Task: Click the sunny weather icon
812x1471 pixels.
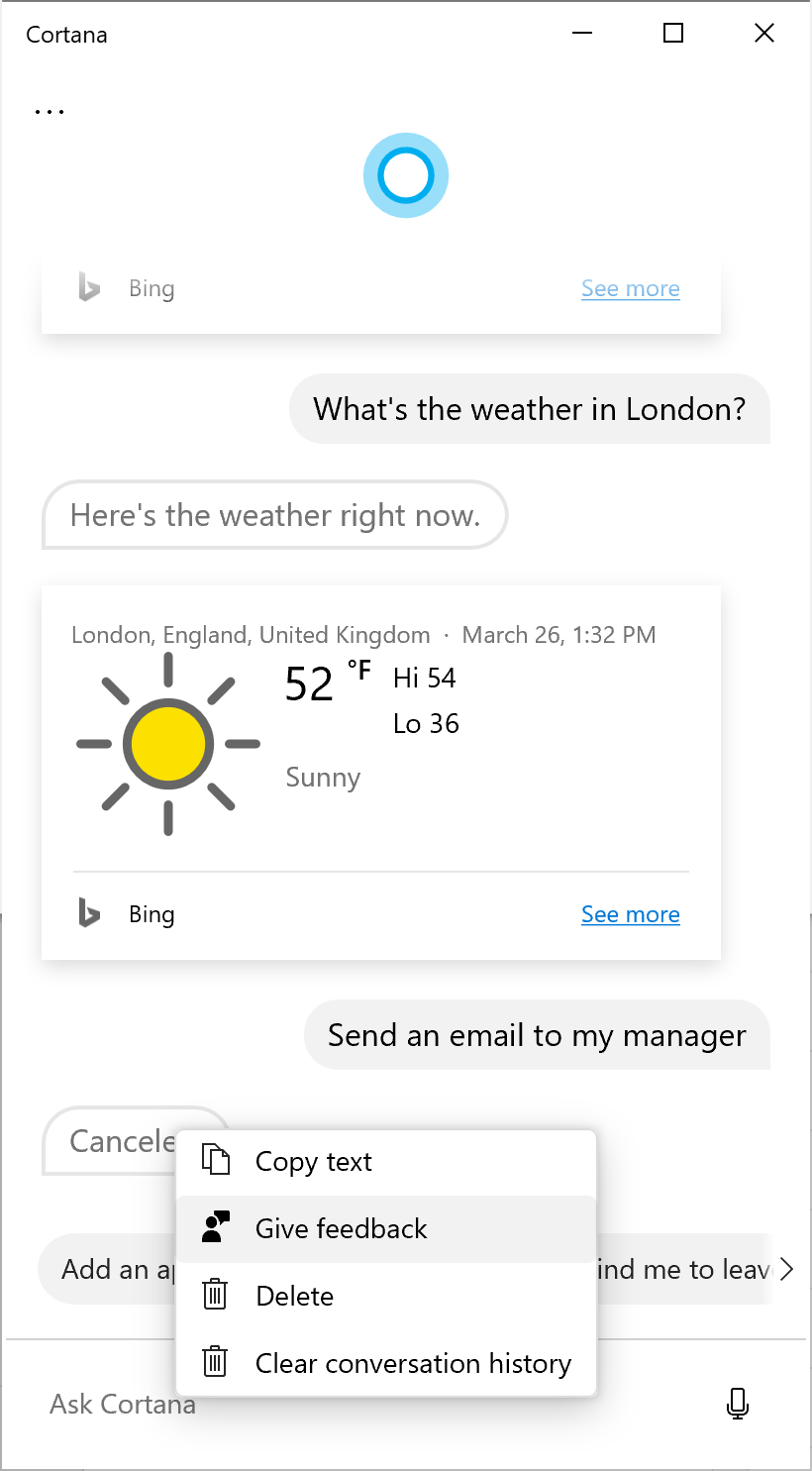Action: click(168, 743)
